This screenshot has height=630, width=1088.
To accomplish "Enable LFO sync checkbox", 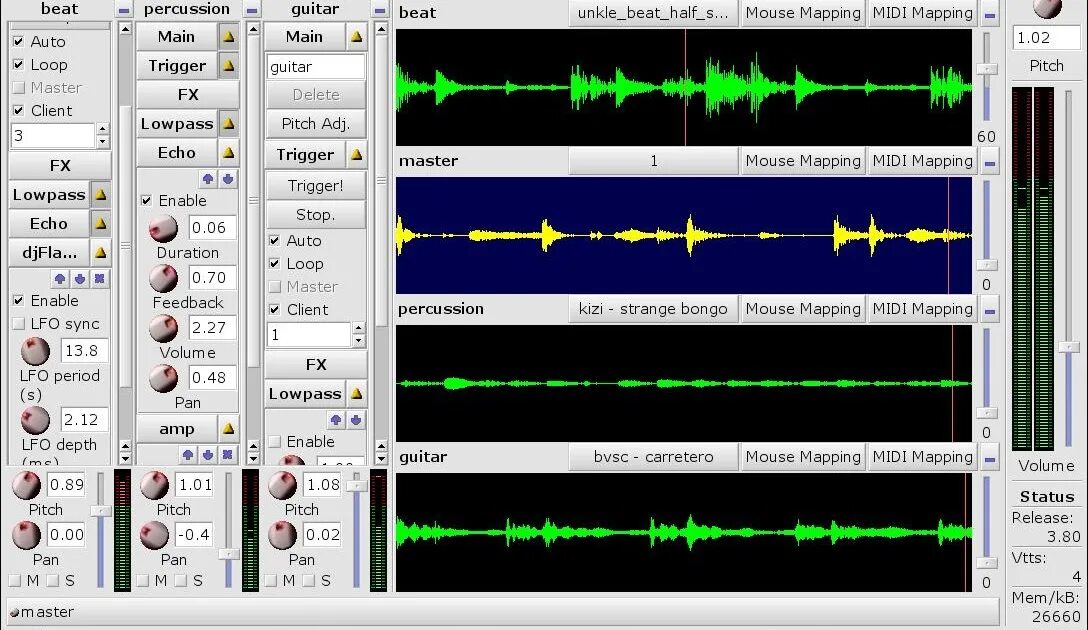I will [19, 323].
